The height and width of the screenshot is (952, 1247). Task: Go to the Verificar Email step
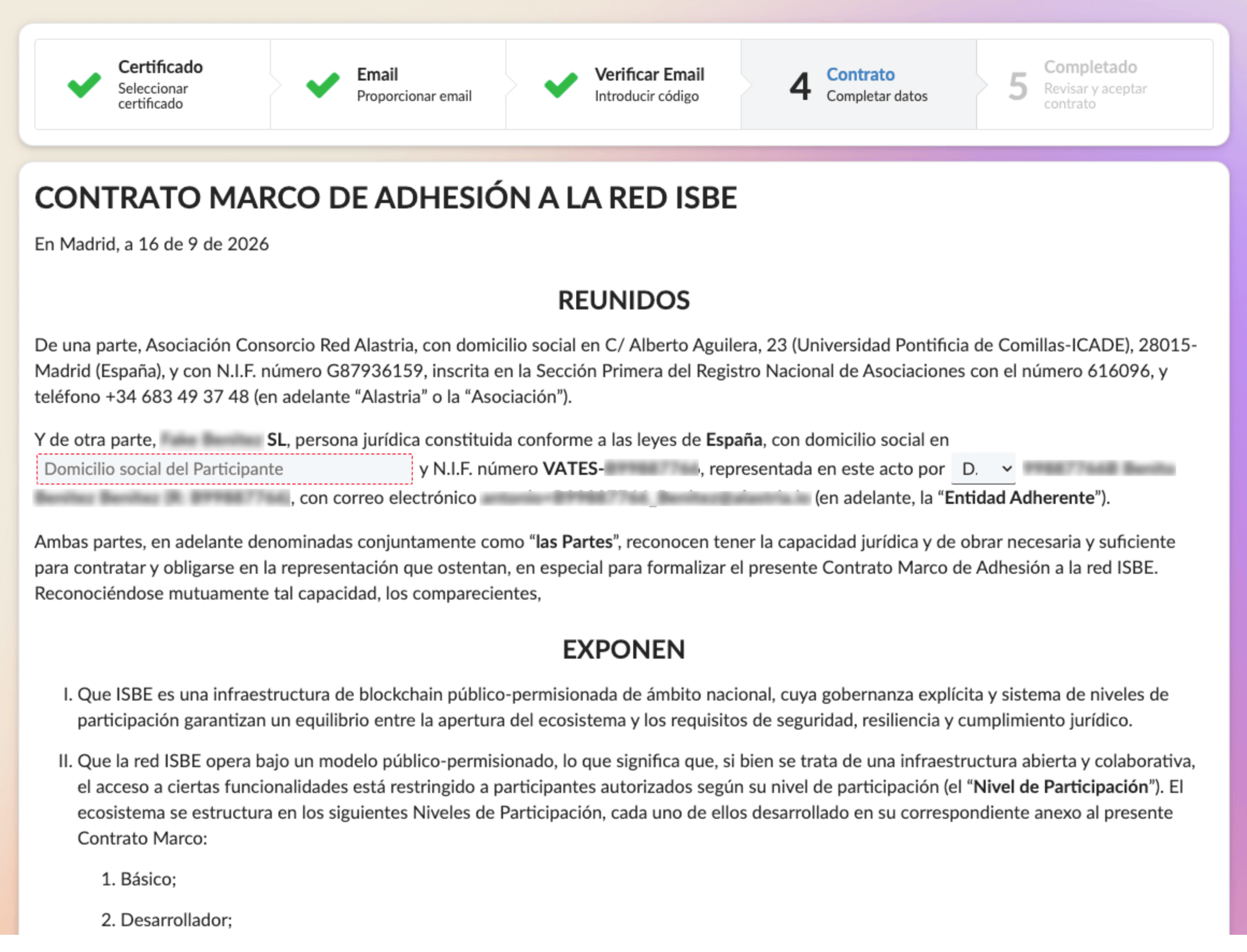coord(623,84)
